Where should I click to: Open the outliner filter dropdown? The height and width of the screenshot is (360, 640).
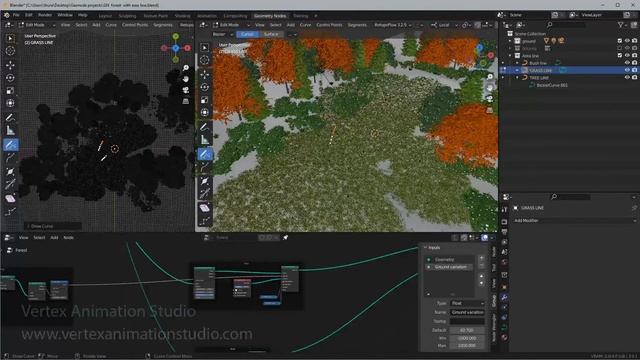tap(623, 25)
